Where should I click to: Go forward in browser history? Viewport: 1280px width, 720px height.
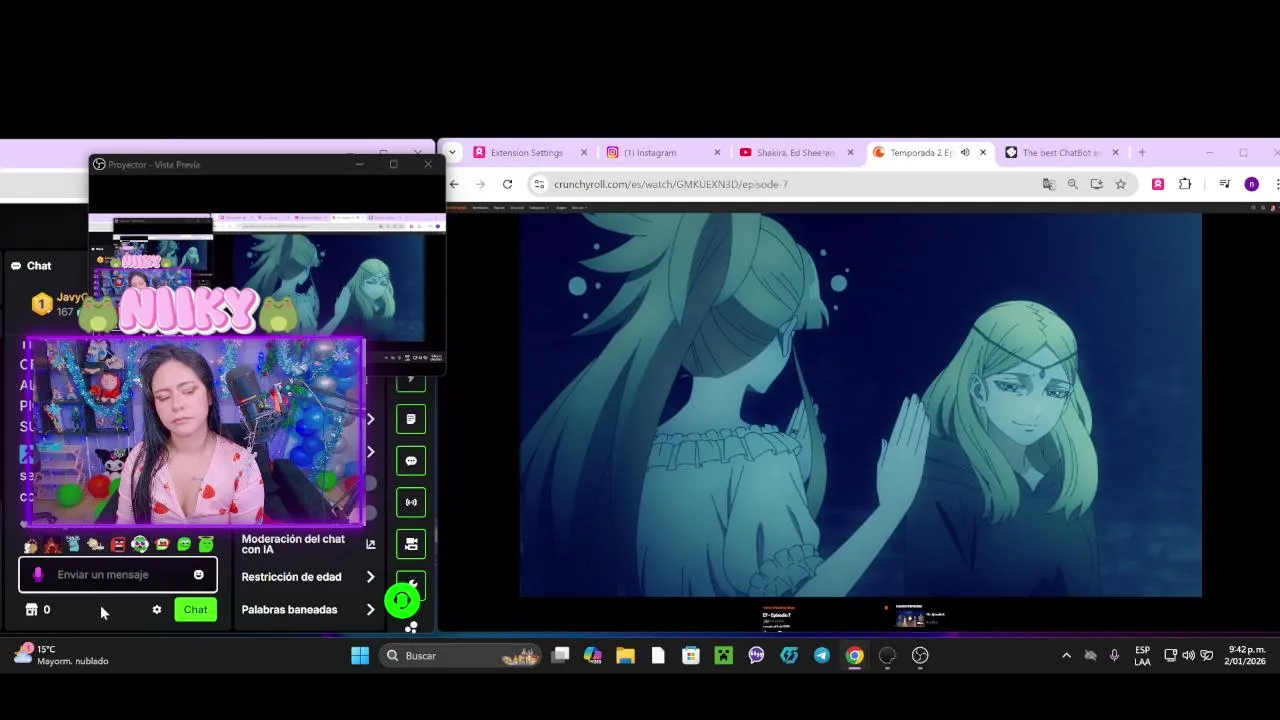480,184
